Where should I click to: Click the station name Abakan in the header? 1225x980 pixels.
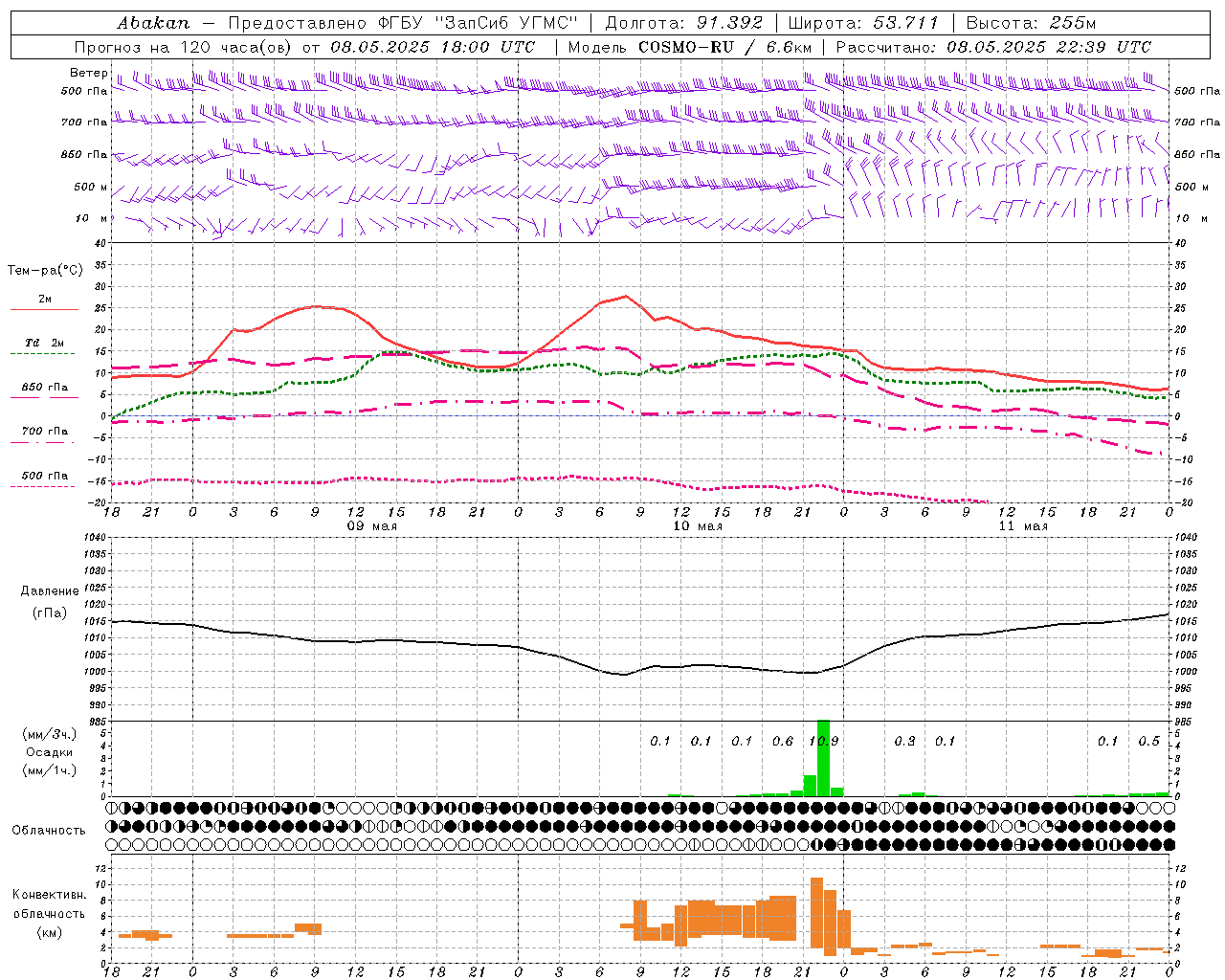click(x=153, y=23)
